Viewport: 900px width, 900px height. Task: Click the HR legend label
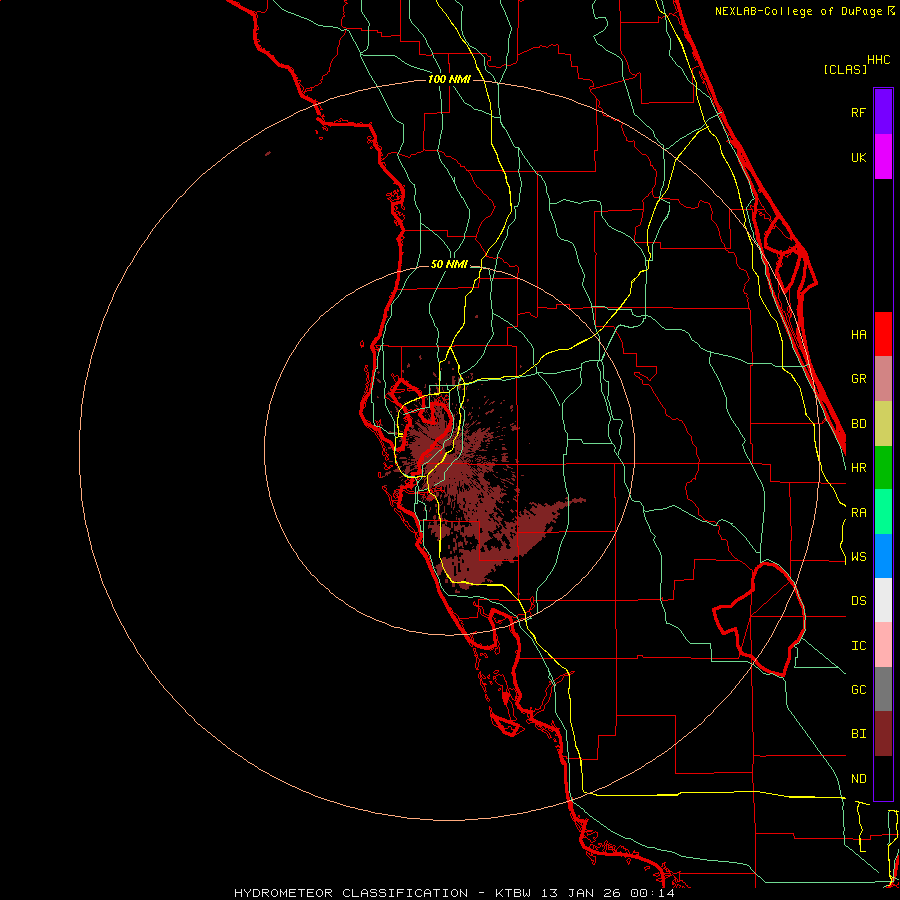858,468
